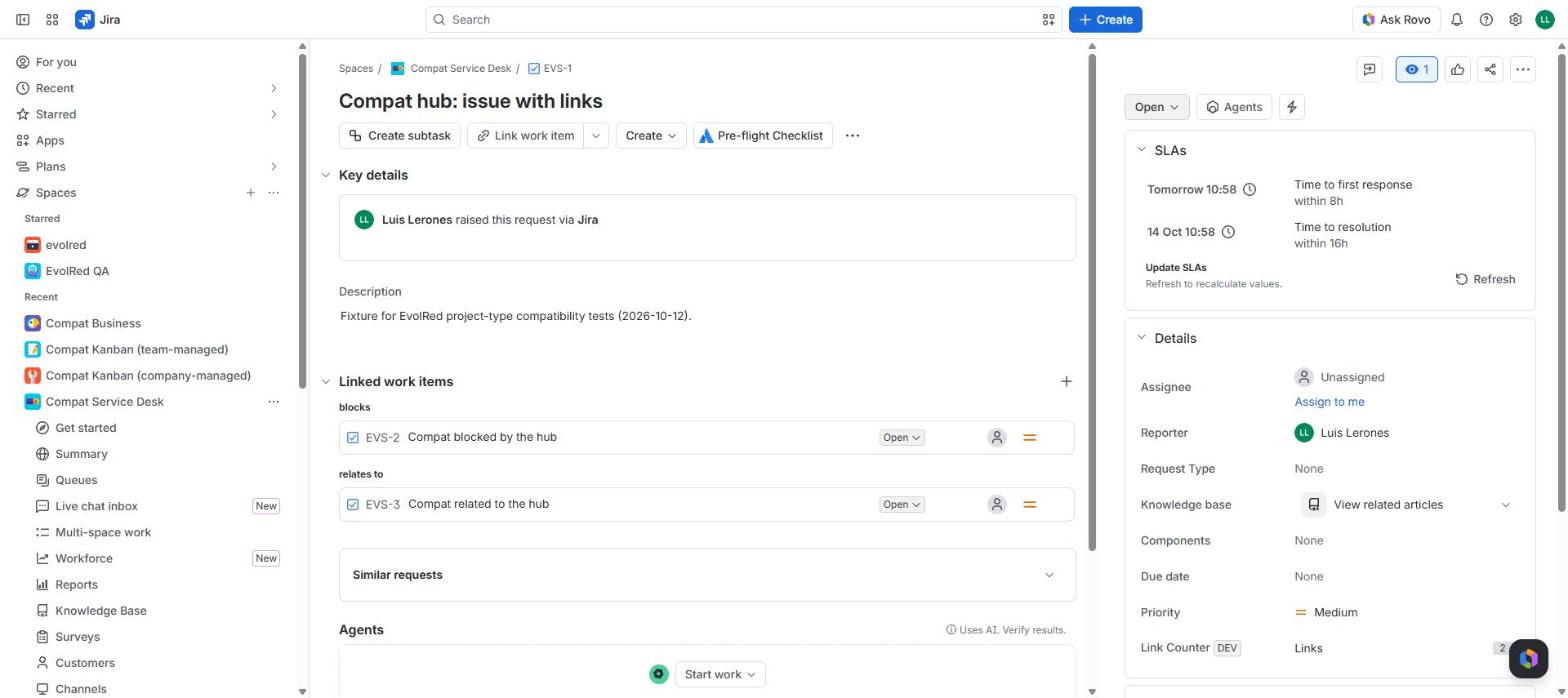Add a linked work item with plus
Viewport: 1568px width, 698px height.
coord(1066,381)
